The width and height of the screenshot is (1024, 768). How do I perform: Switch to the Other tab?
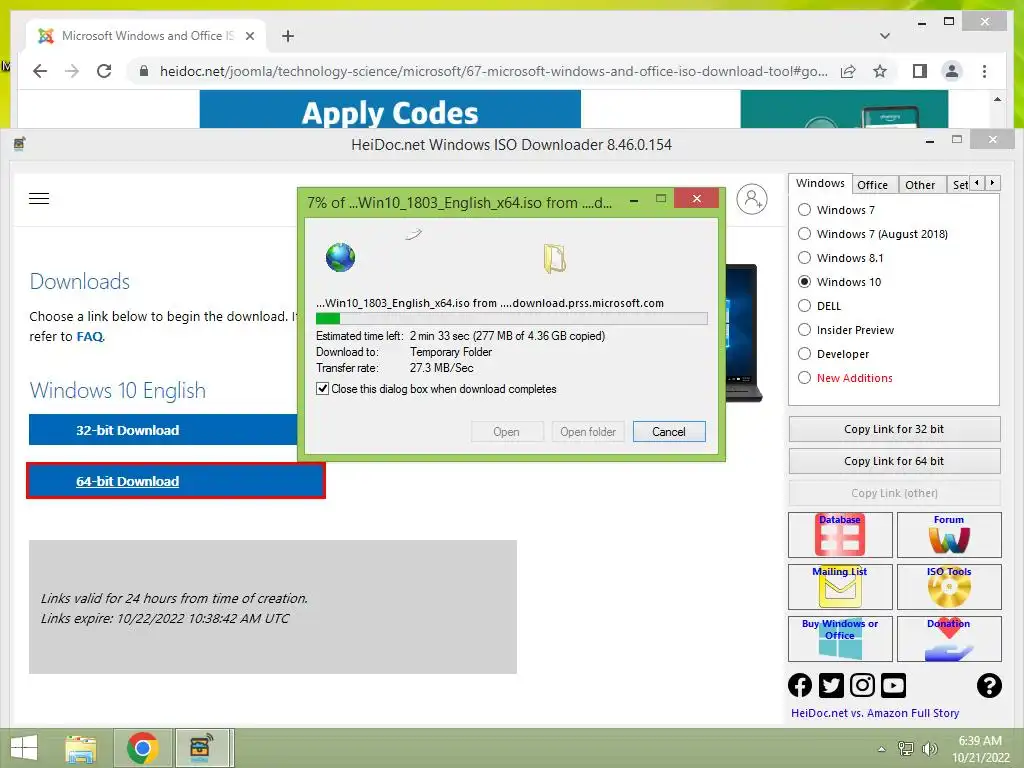pos(920,185)
